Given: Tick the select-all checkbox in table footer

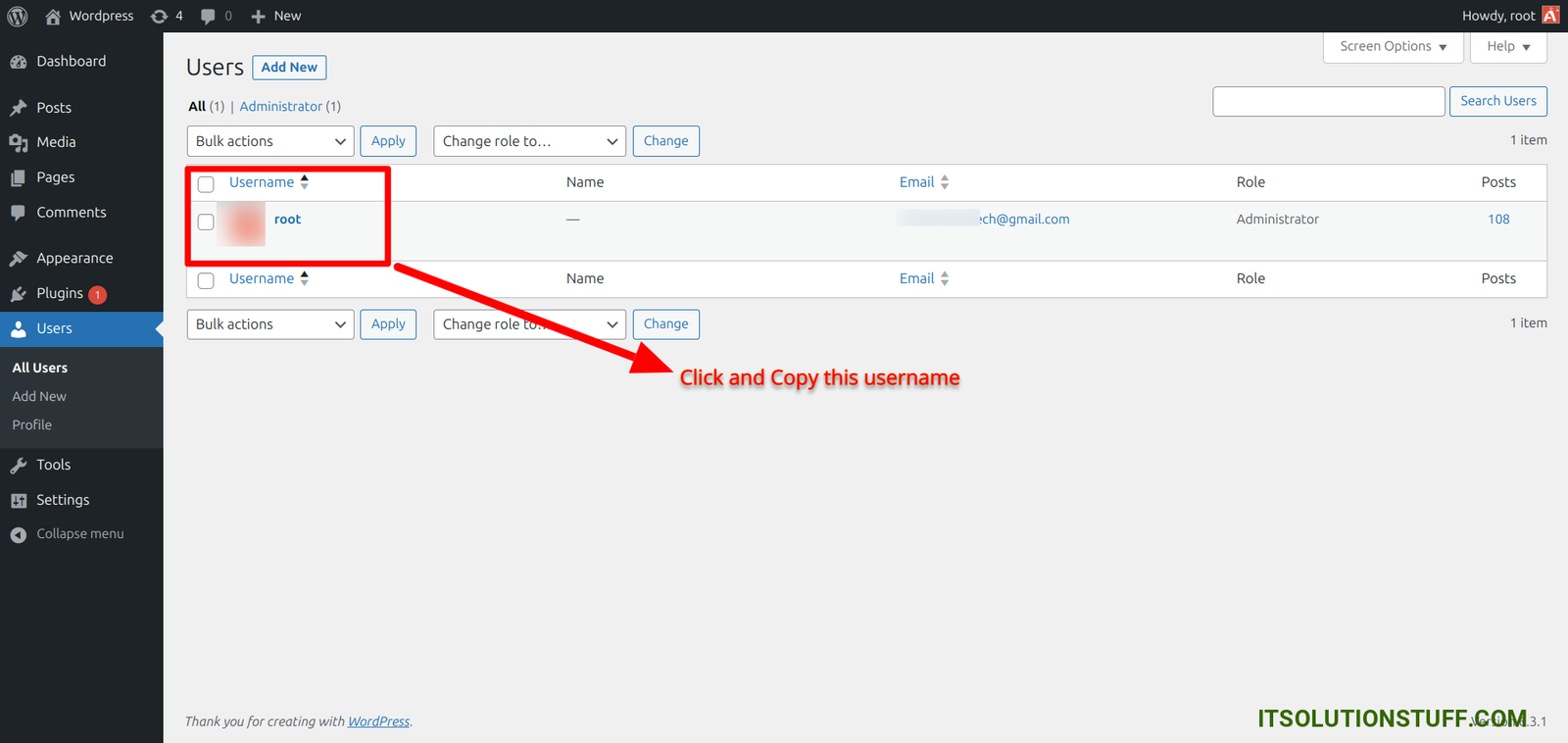Looking at the screenshot, I should tap(206, 280).
